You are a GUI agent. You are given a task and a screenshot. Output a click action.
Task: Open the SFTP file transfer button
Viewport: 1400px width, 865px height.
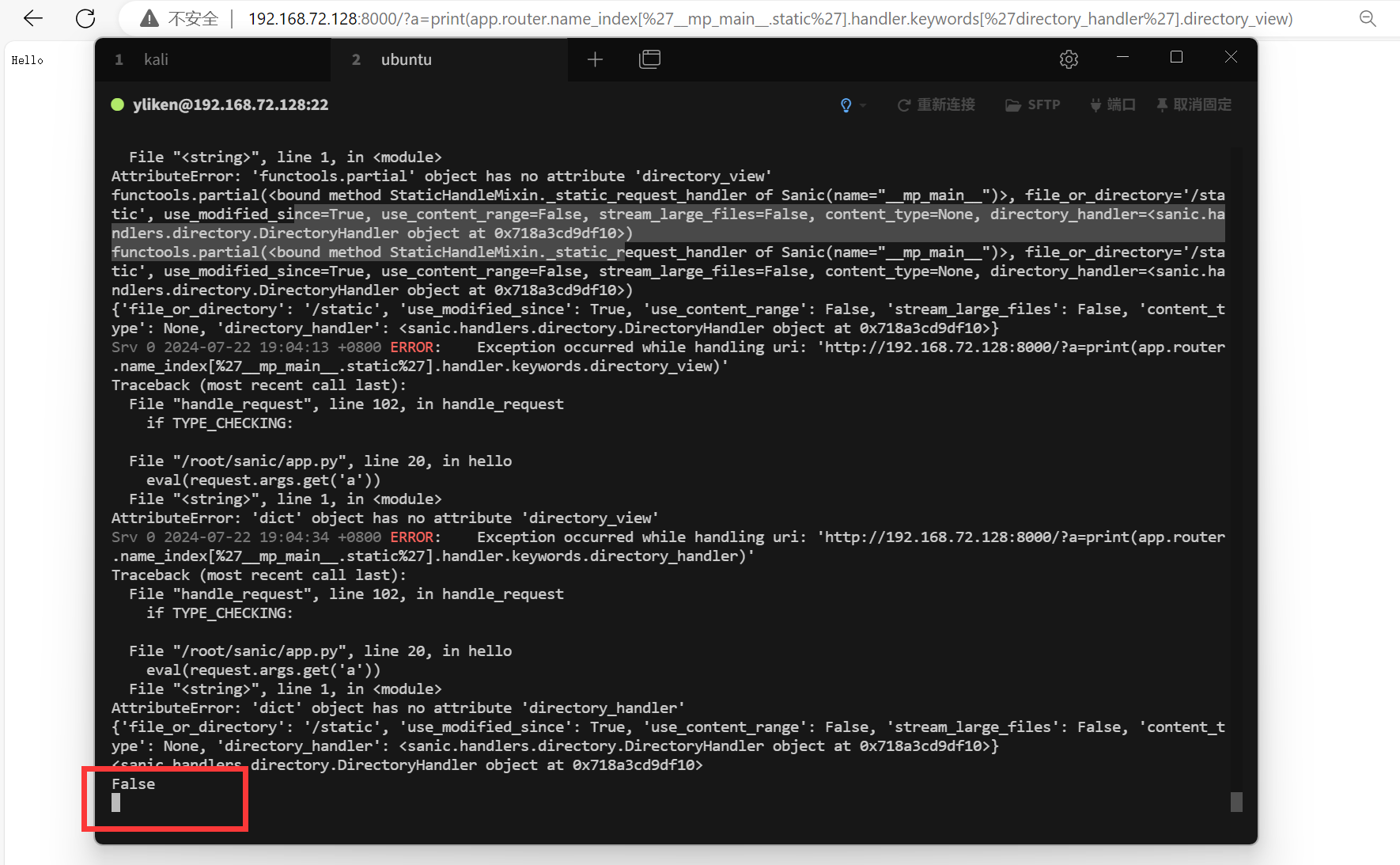(1033, 105)
